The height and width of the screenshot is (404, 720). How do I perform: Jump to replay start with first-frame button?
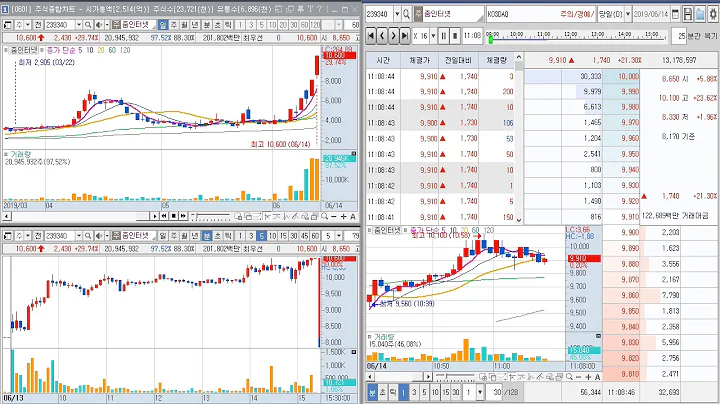click(371, 35)
